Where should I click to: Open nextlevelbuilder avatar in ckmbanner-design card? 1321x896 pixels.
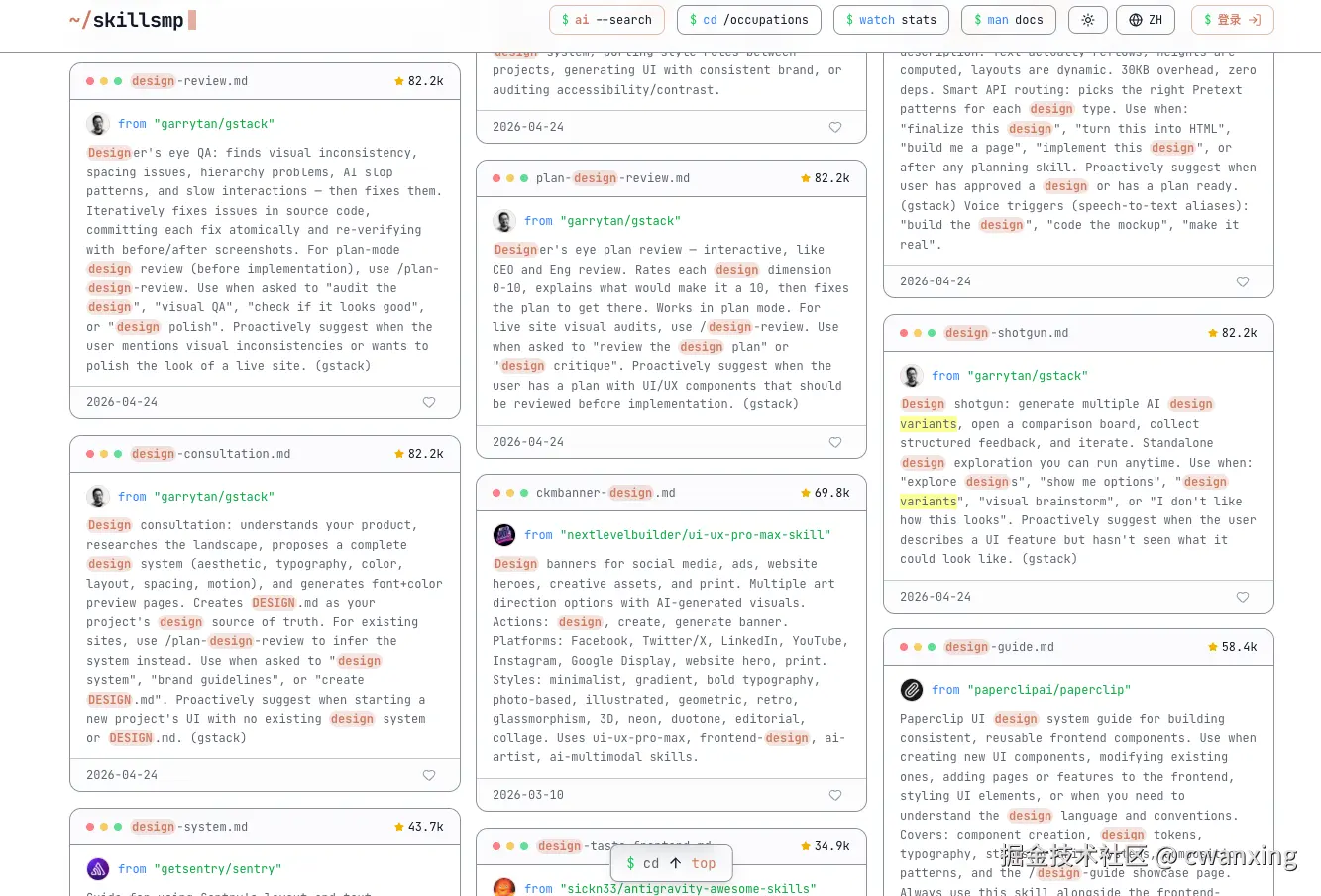coord(504,535)
